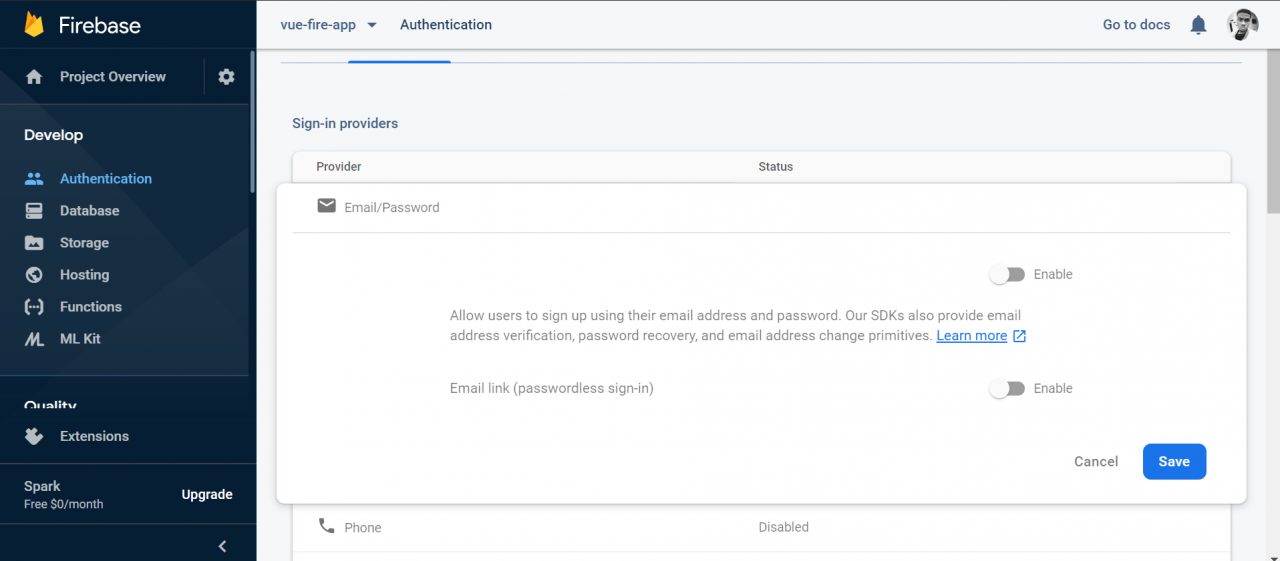Open Storage section in sidebar
Viewport: 1280px width, 561px height.
[x=84, y=243]
